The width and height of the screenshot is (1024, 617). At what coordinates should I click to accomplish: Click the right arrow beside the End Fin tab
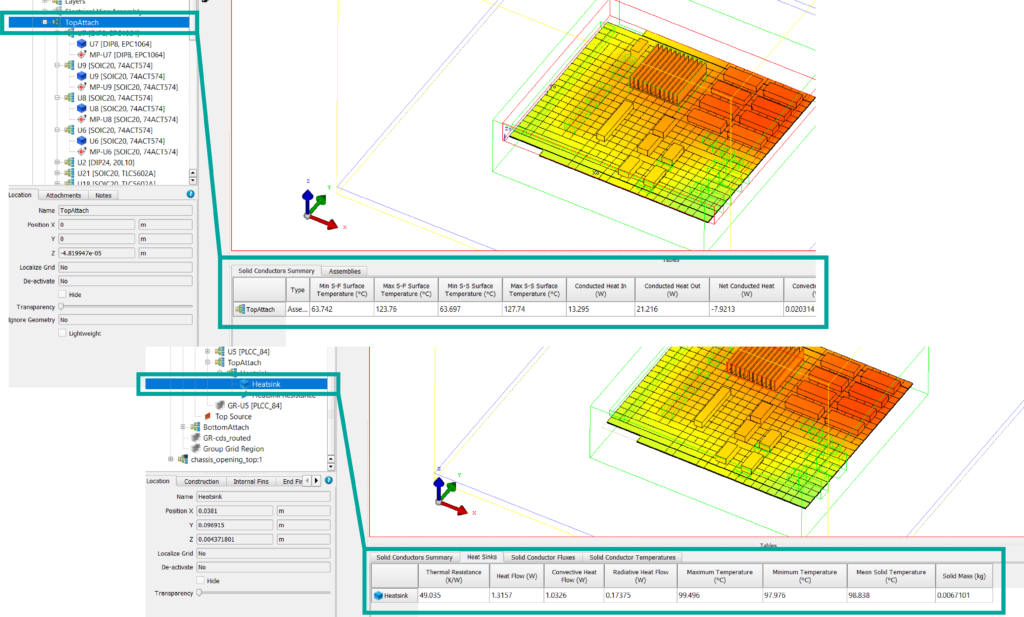coord(316,481)
